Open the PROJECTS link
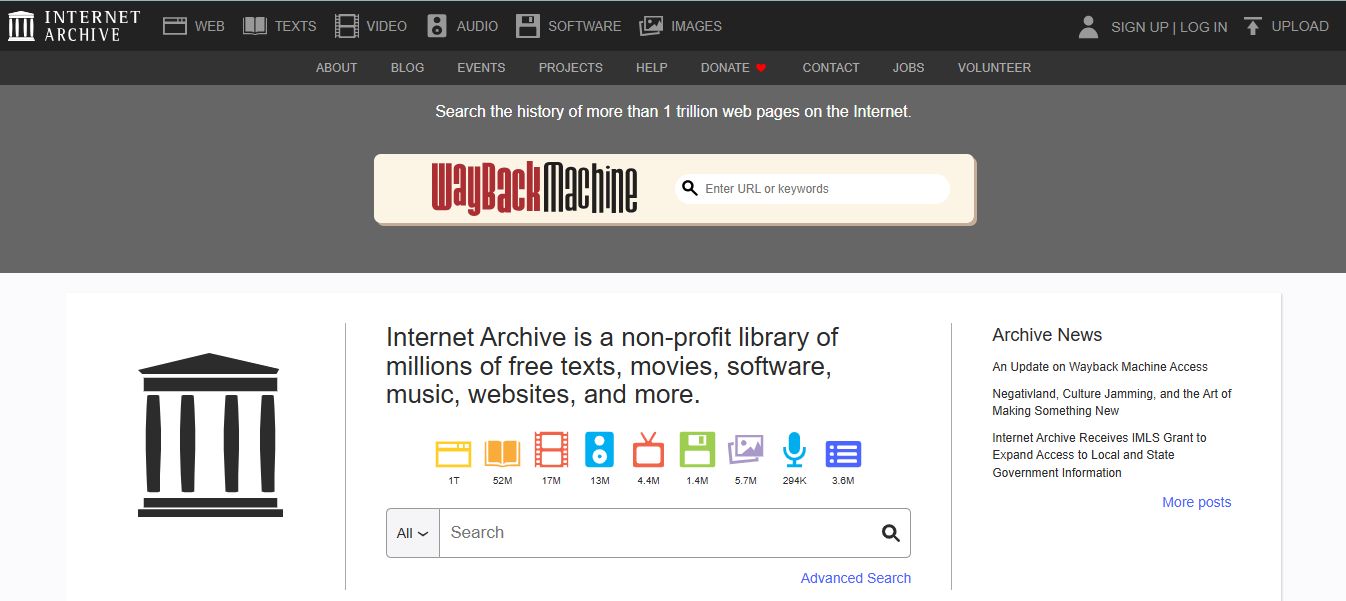The image size is (1346, 601). [571, 68]
